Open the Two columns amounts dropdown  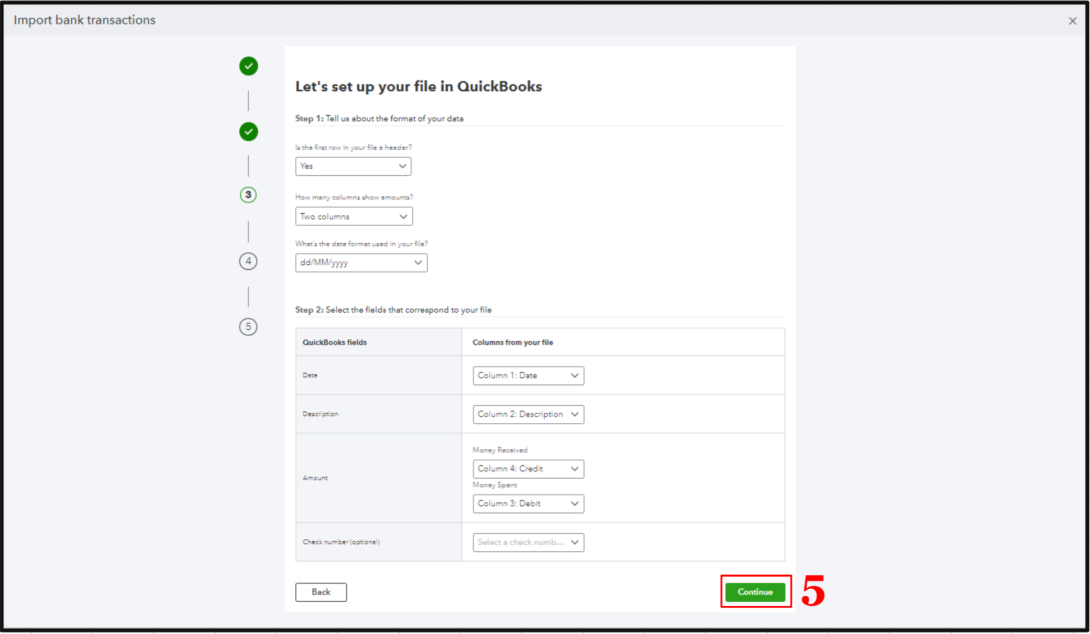353,216
